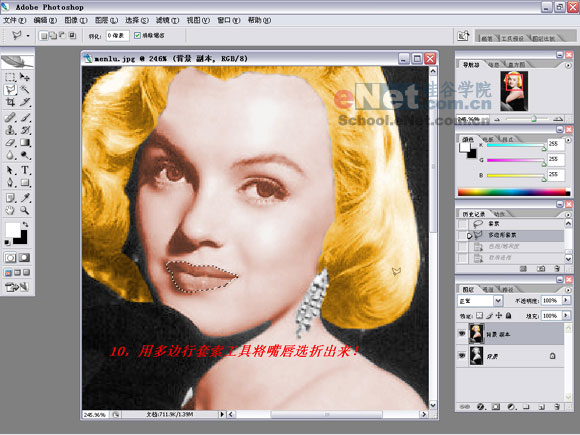Select the Polygonal Lasso tool in toolbox
The image size is (580, 435).
tap(10, 89)
